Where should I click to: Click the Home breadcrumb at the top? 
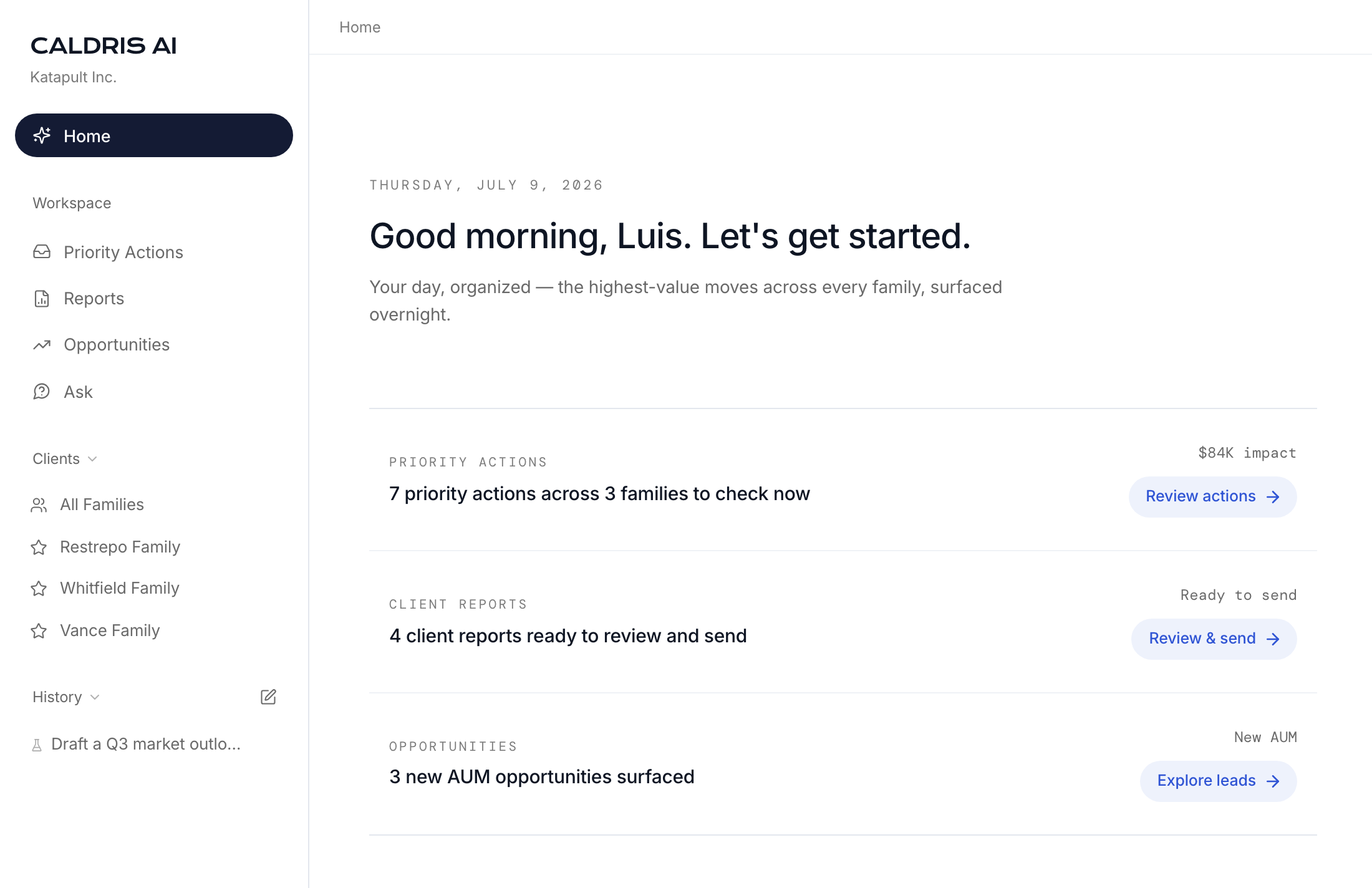[360, 27]
